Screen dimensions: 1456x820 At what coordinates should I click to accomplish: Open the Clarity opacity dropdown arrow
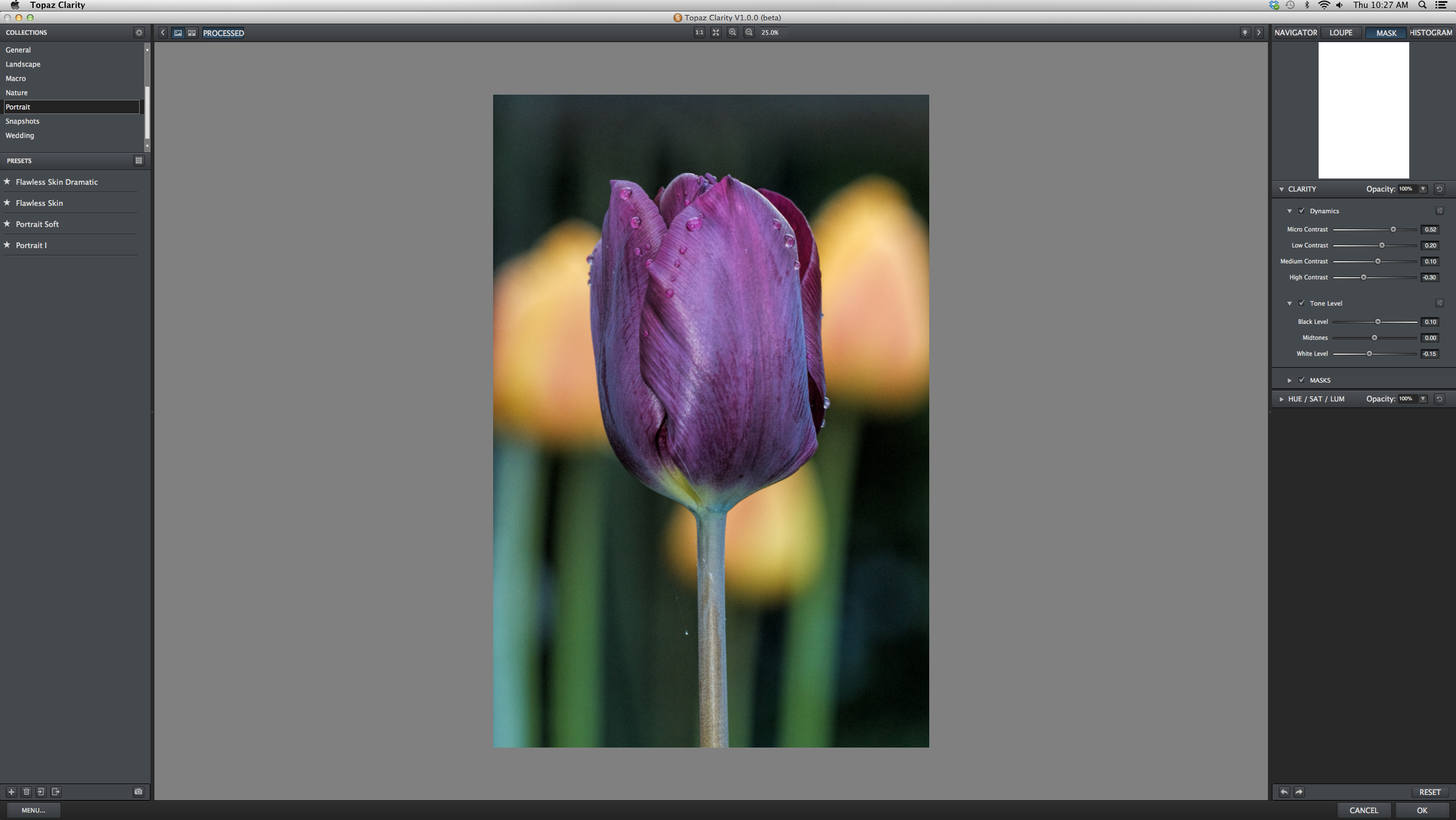tap(1423, 189)
